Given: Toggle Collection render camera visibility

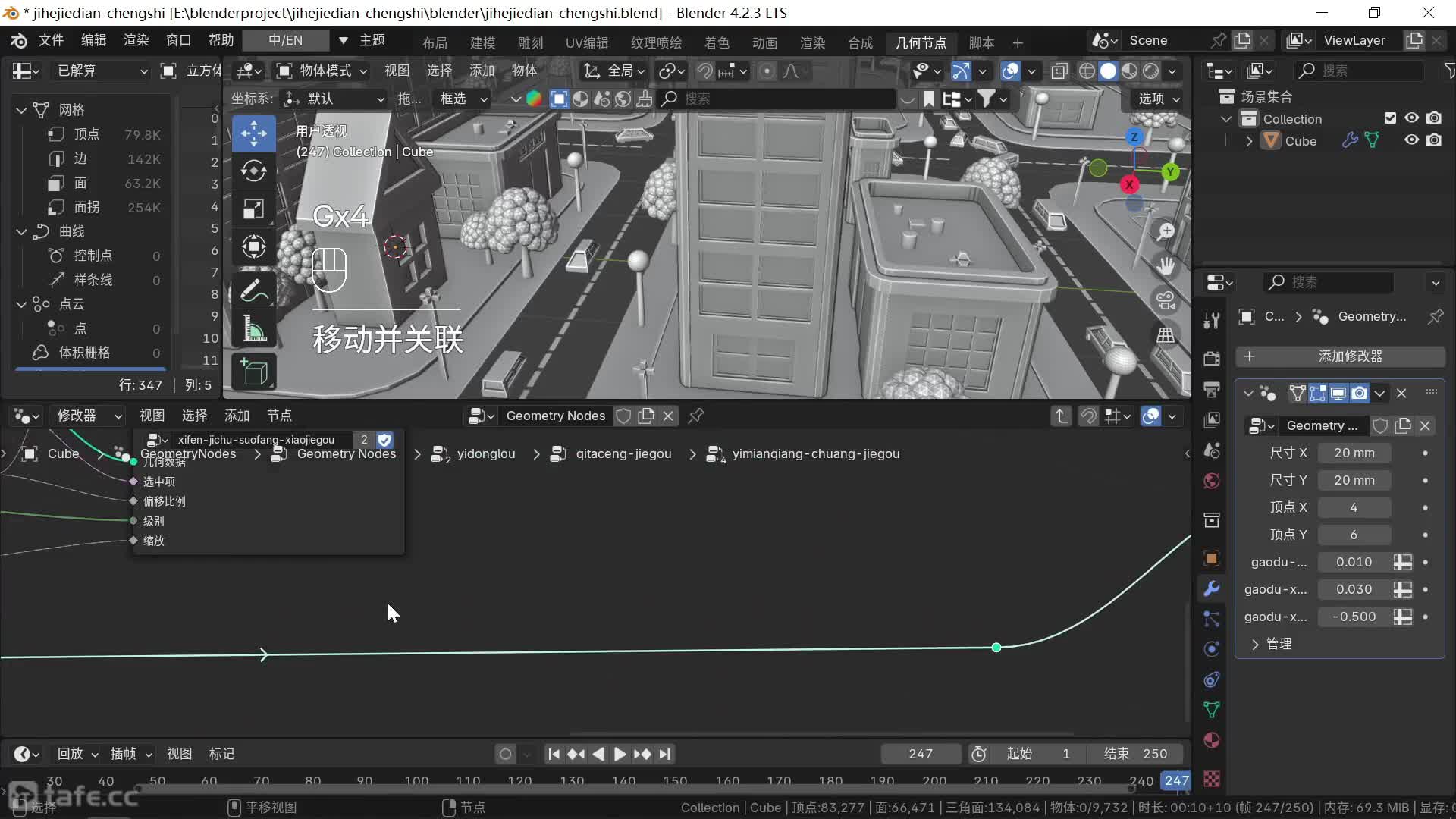Looking at the screenshot, I should pyautogui.click(x=1434, y=118).
